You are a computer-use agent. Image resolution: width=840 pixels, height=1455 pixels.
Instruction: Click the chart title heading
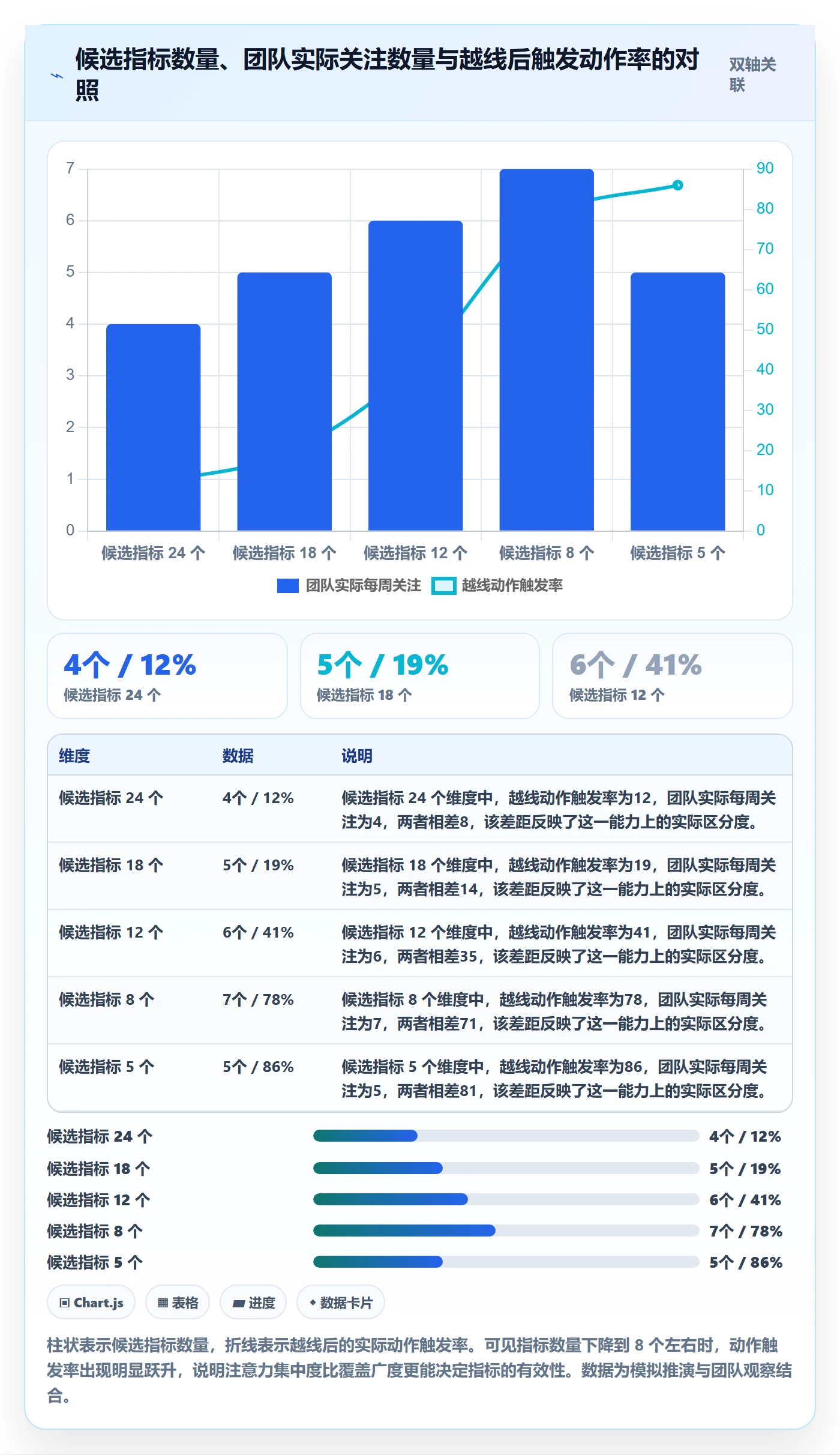coord(387,74)
